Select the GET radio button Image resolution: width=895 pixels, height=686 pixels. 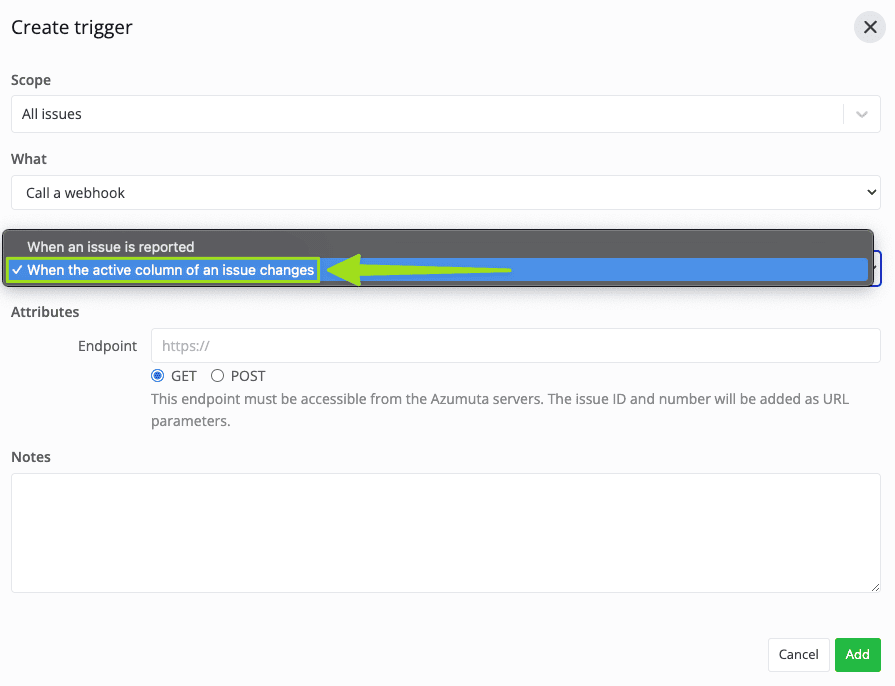(x=159, y=375)
